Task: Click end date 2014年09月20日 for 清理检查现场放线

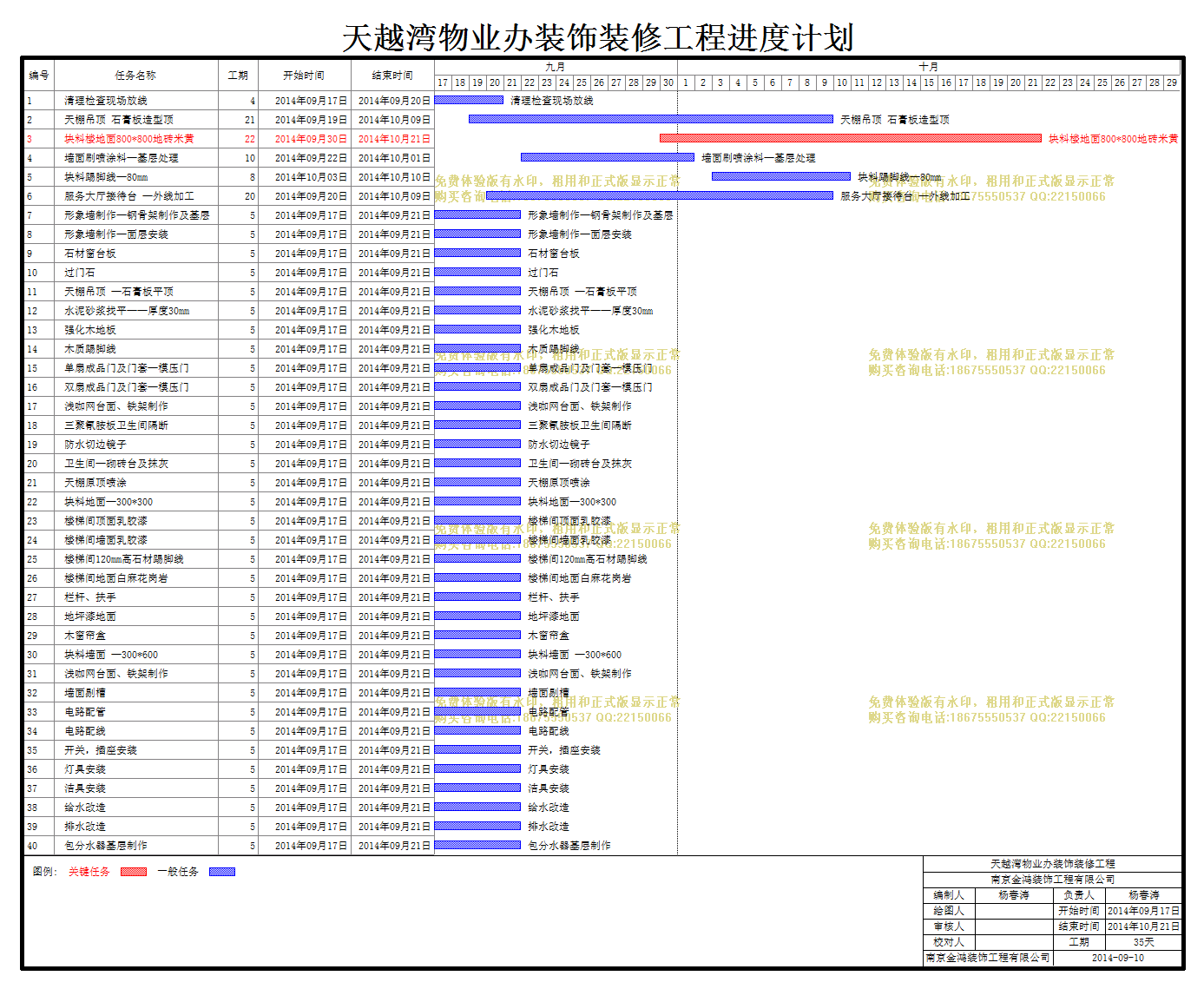Action: (x=394, y=101)
